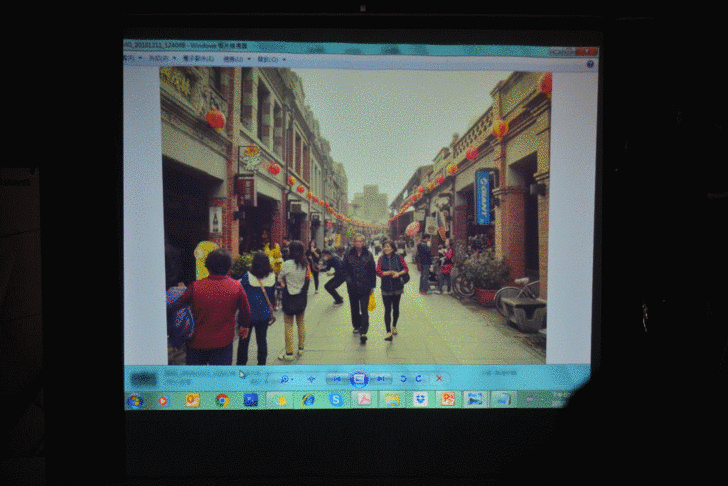
Task: Go to the previous photo
Action: click(338, 379)
